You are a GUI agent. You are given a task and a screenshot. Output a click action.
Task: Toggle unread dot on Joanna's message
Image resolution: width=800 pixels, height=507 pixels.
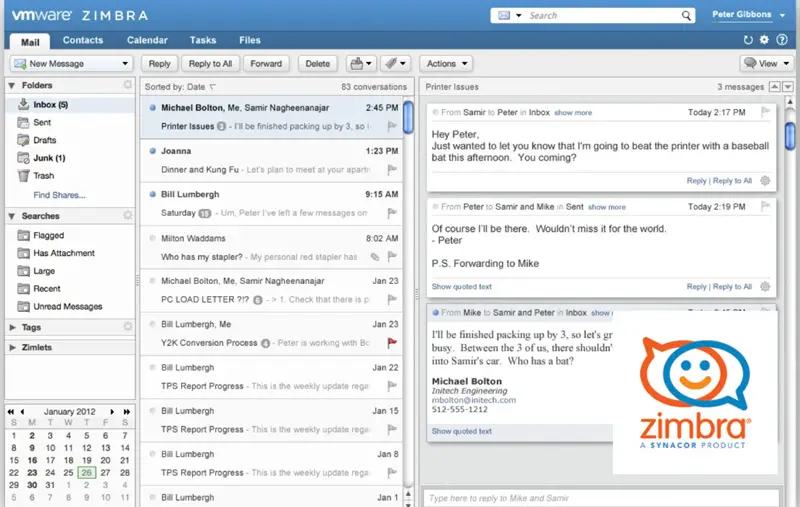pyautogui.click(x=152, y=151)
